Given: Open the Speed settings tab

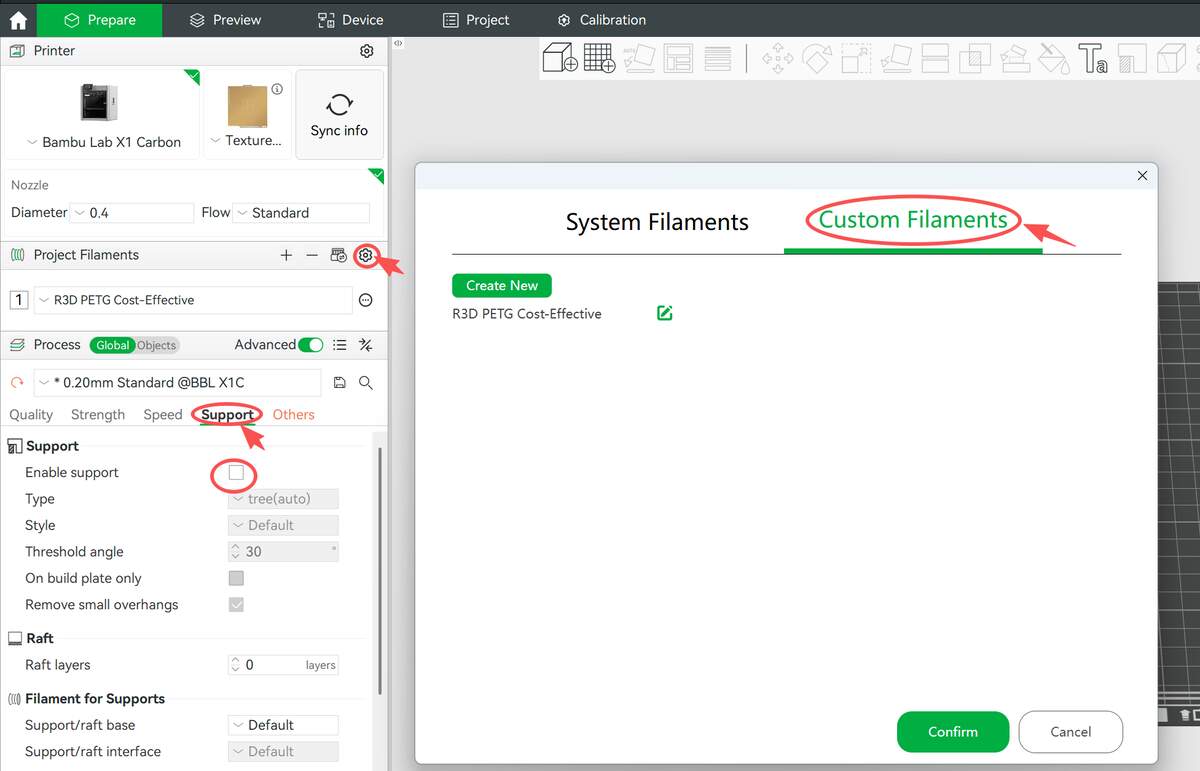Looking at the screenshot, I should coord(162,414).
